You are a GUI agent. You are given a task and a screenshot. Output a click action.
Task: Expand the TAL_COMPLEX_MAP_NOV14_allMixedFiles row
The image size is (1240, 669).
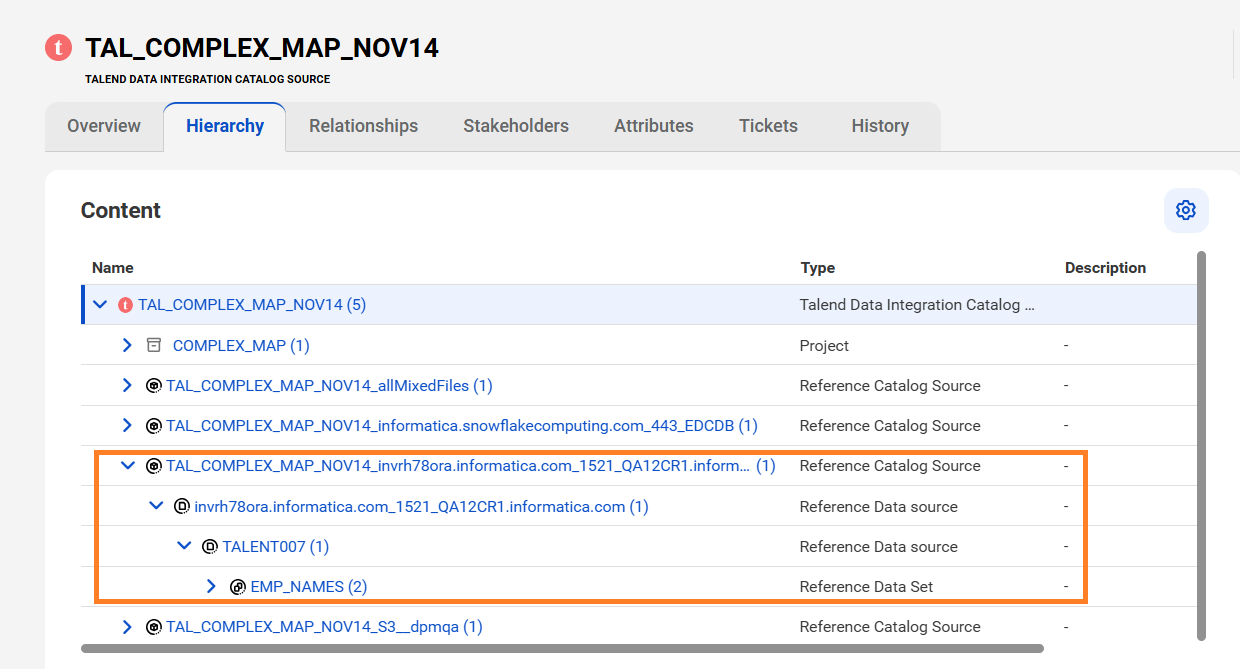click(x=127, y=385)
